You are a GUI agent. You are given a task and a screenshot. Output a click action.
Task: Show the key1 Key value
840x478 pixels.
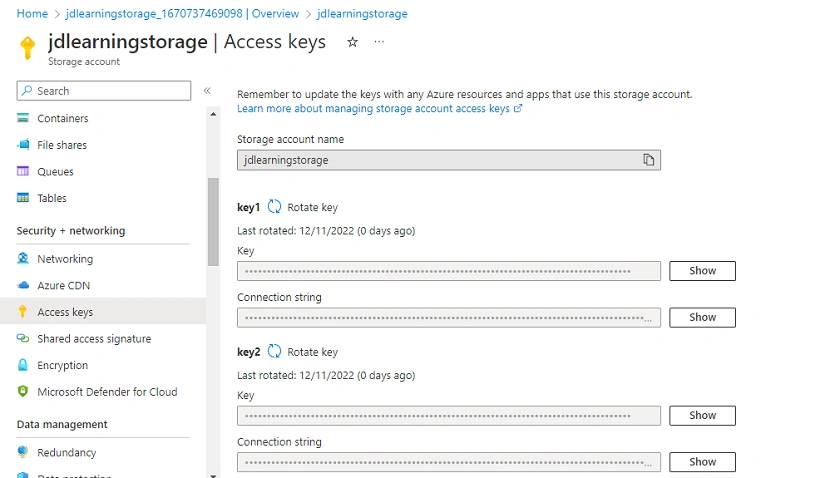[702, 271]
